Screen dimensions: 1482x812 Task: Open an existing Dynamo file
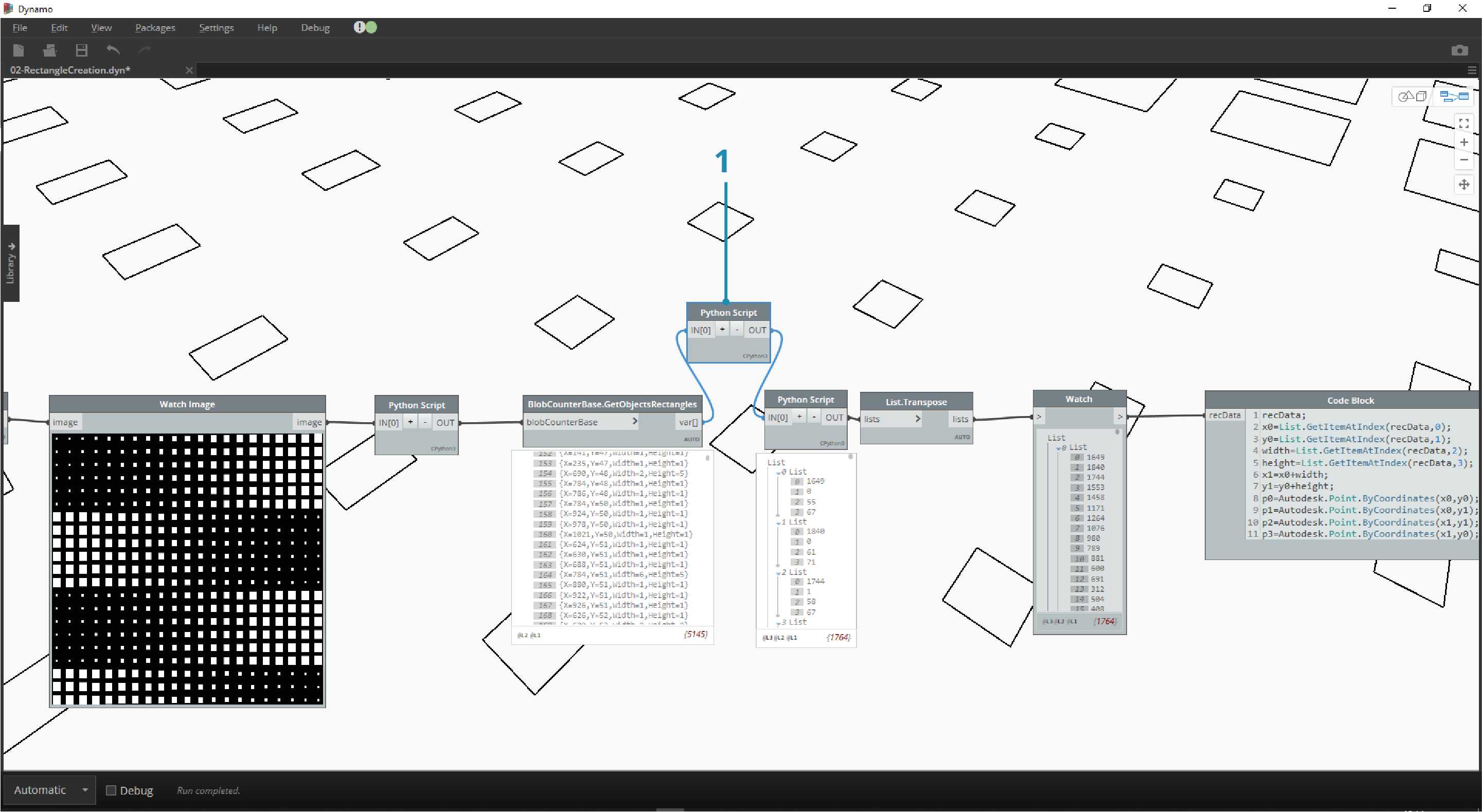49,50
